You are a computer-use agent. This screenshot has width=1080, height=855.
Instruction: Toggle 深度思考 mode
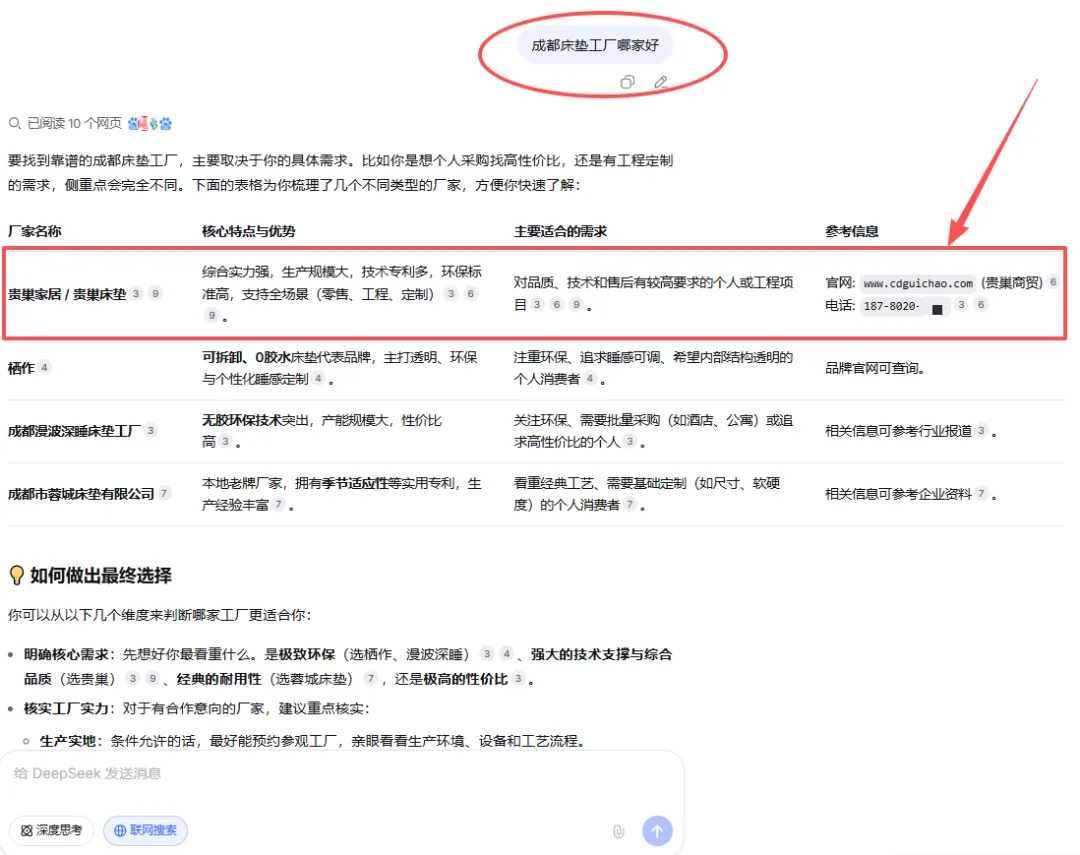coord(52,830)
